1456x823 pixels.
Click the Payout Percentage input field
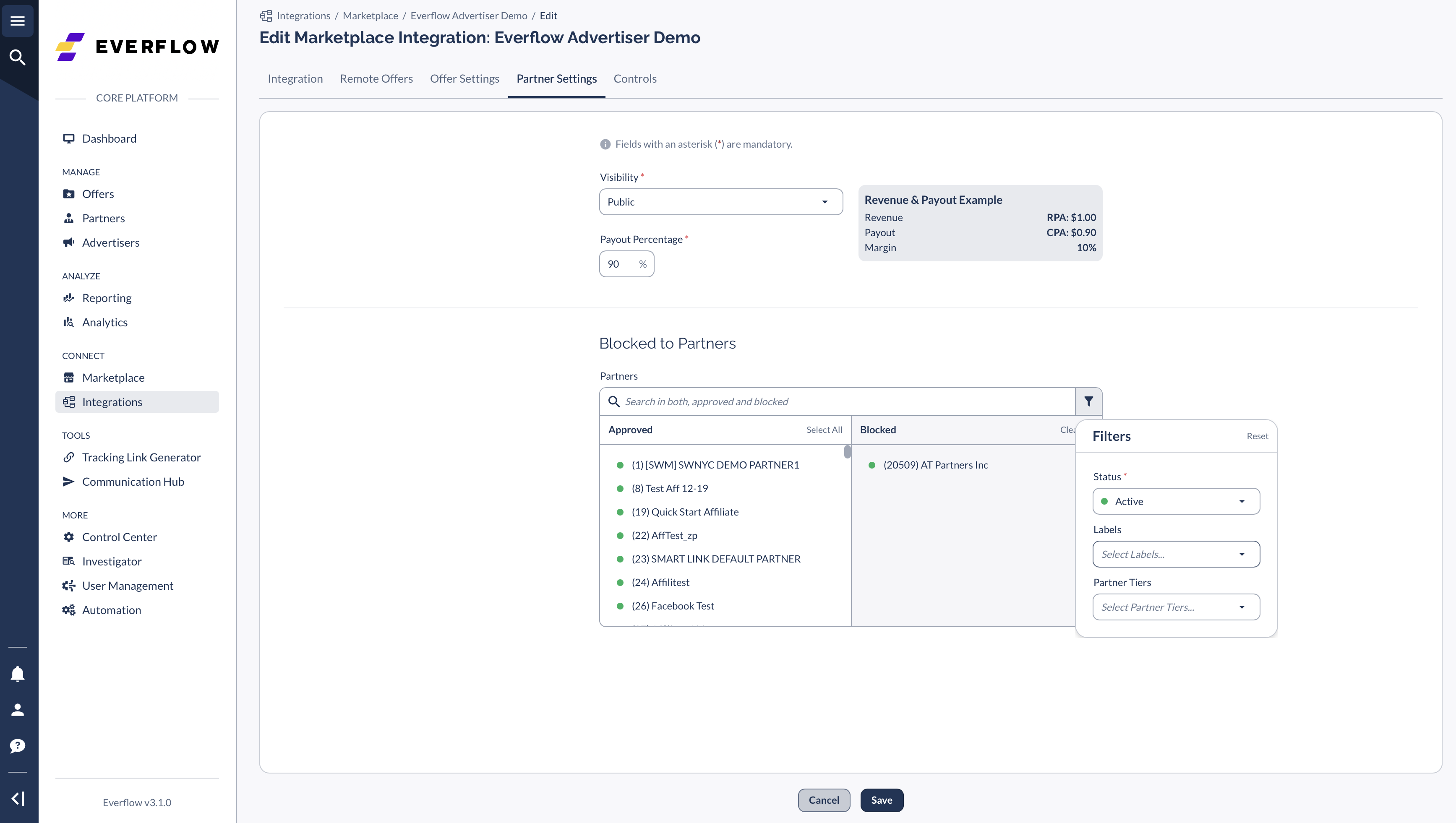[x=626, y=264]
